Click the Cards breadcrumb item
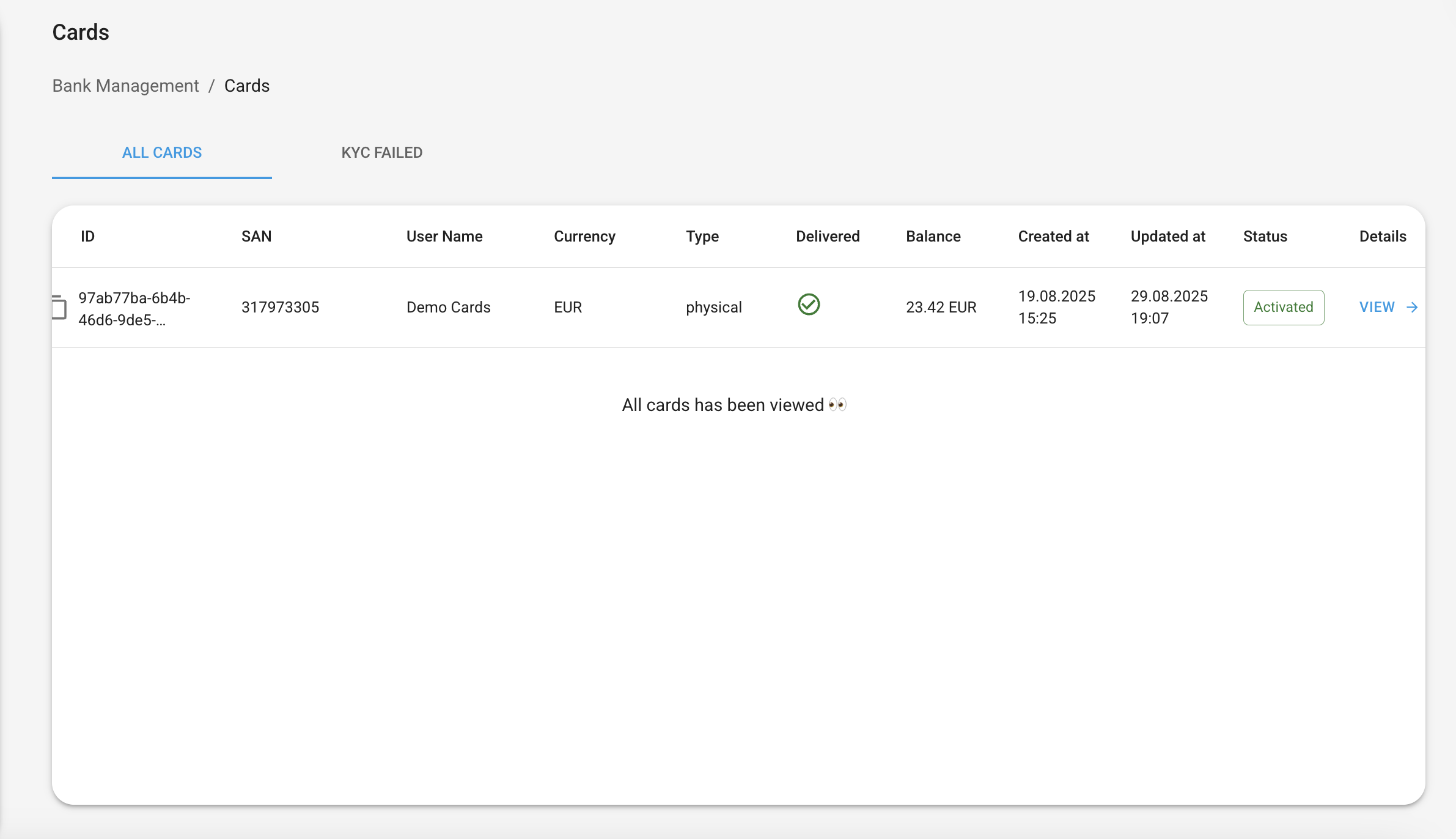 pyautogui.click(x=247, y=86)
